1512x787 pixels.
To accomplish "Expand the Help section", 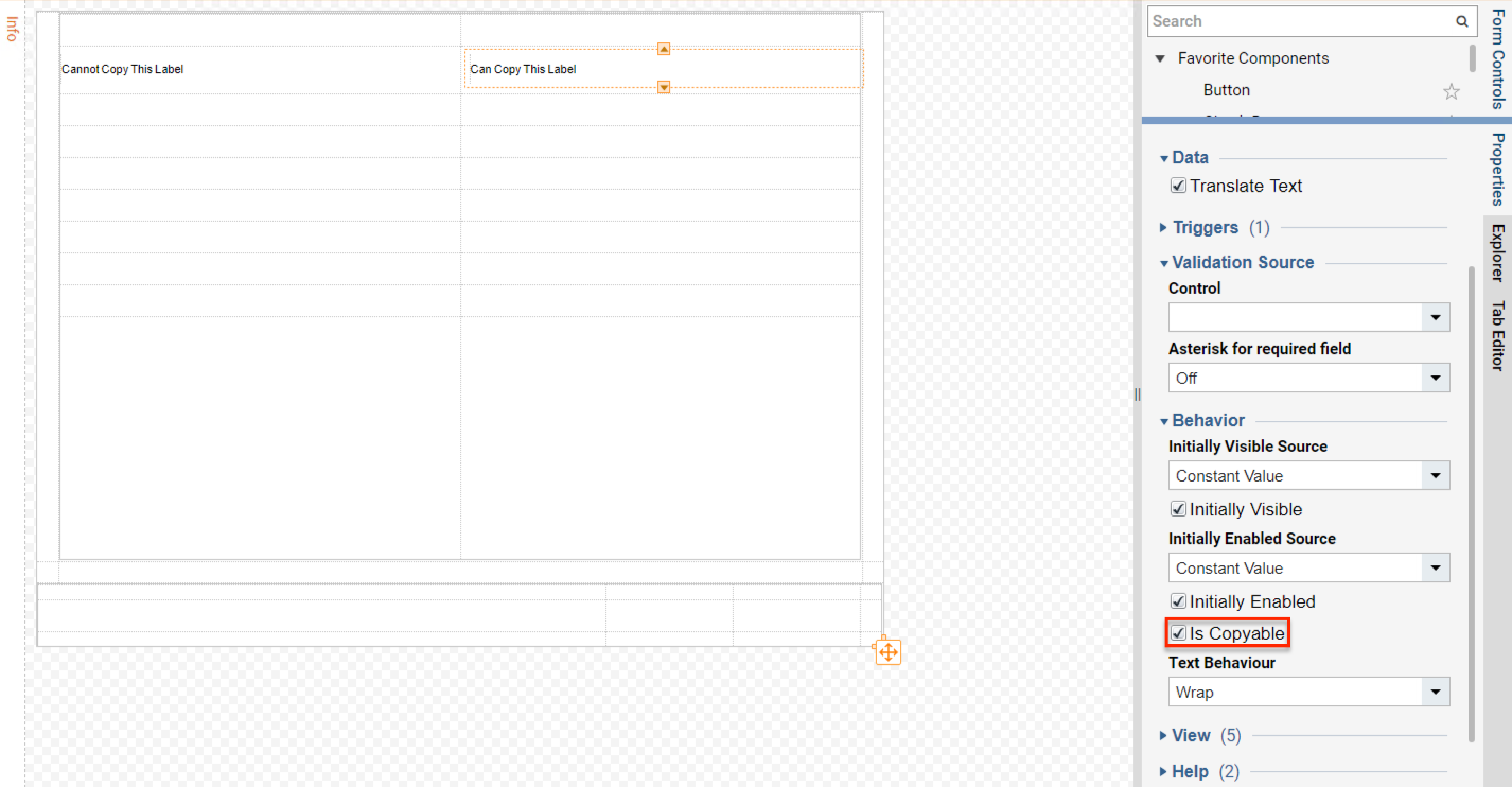I will click(1163, 771).
